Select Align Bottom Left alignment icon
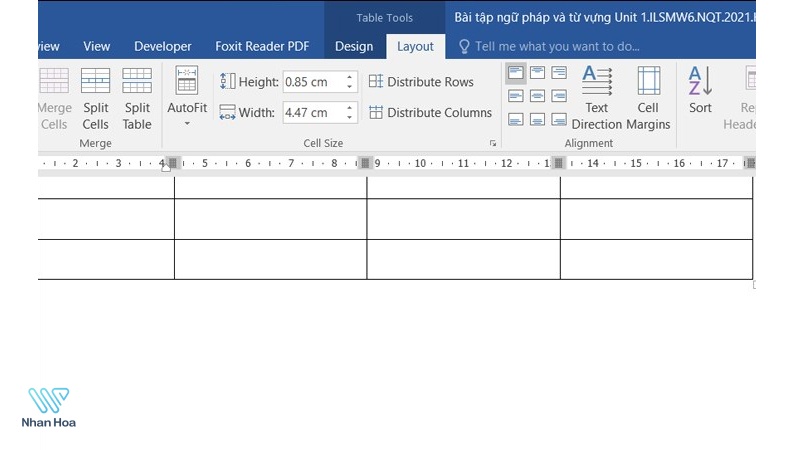Screen dimensions: 800x450 click(x=515, y=120)
